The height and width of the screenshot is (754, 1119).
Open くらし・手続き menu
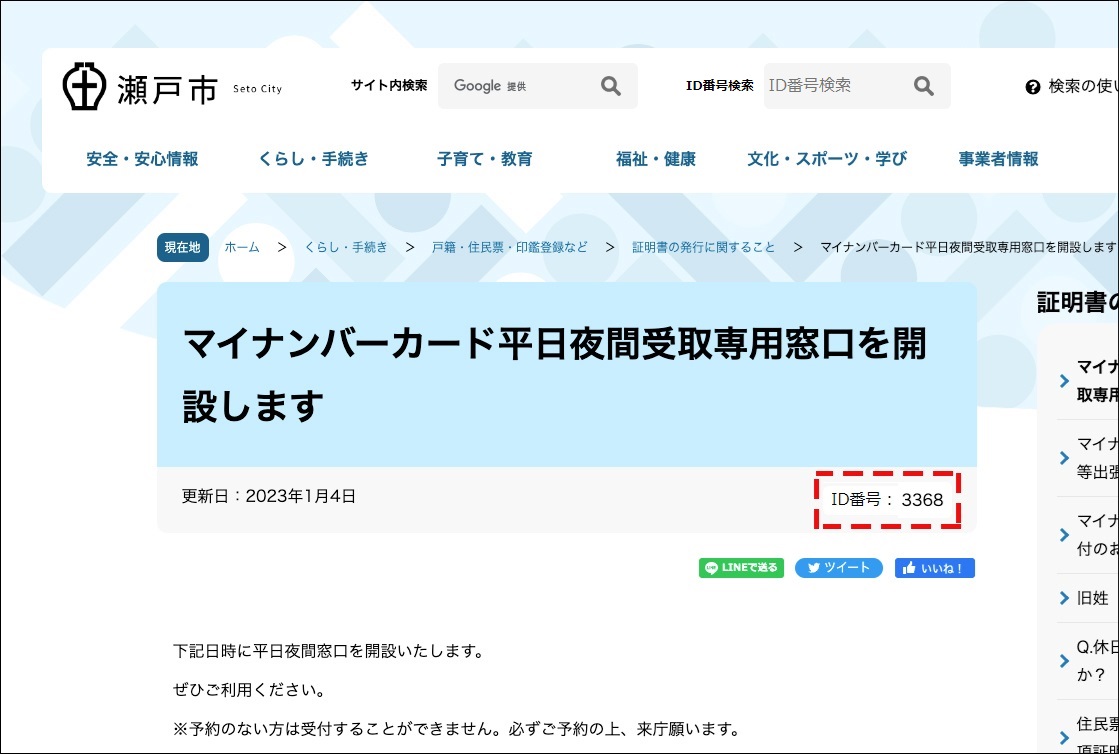314,158
